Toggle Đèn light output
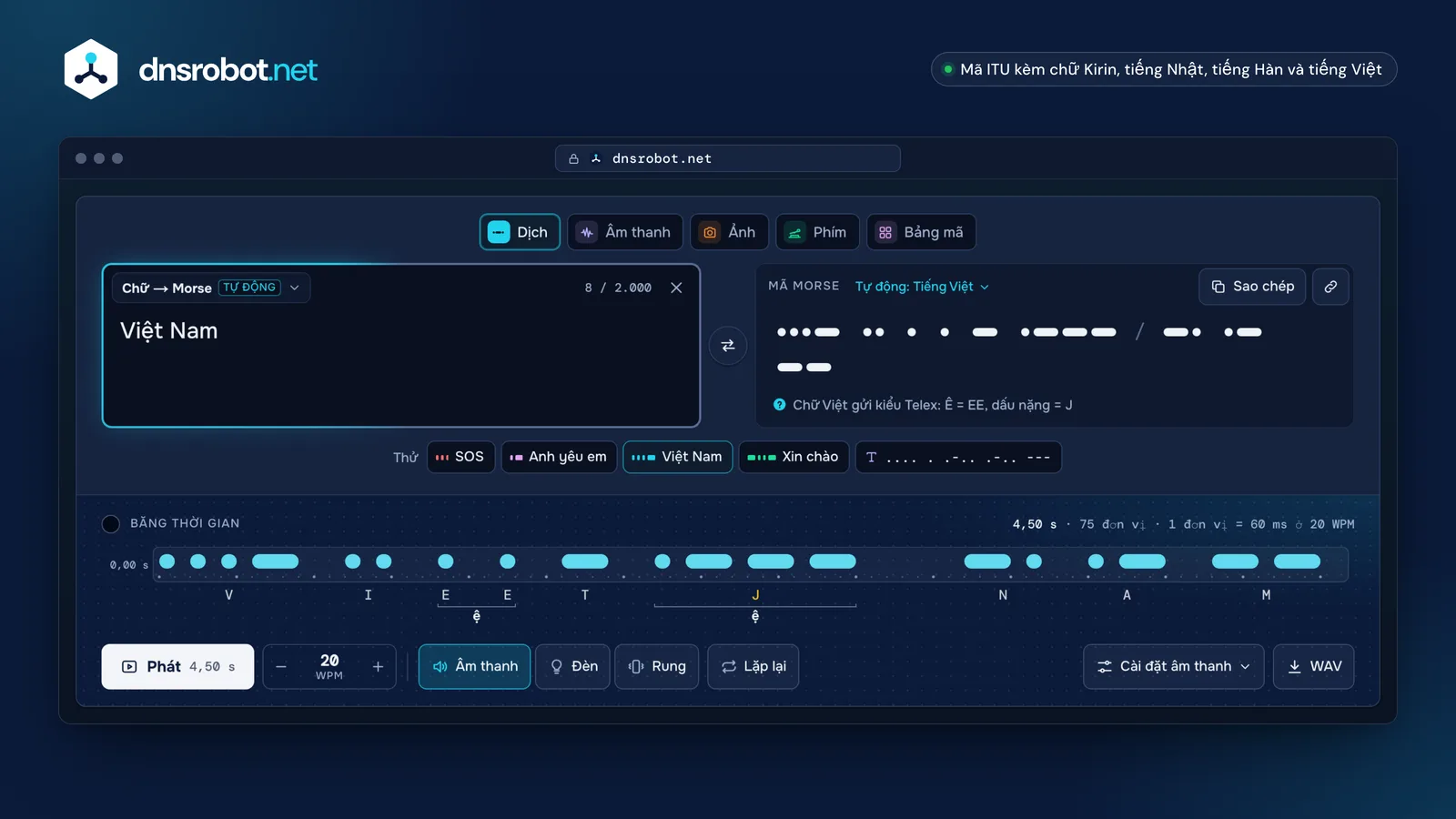 click(573, 667)
